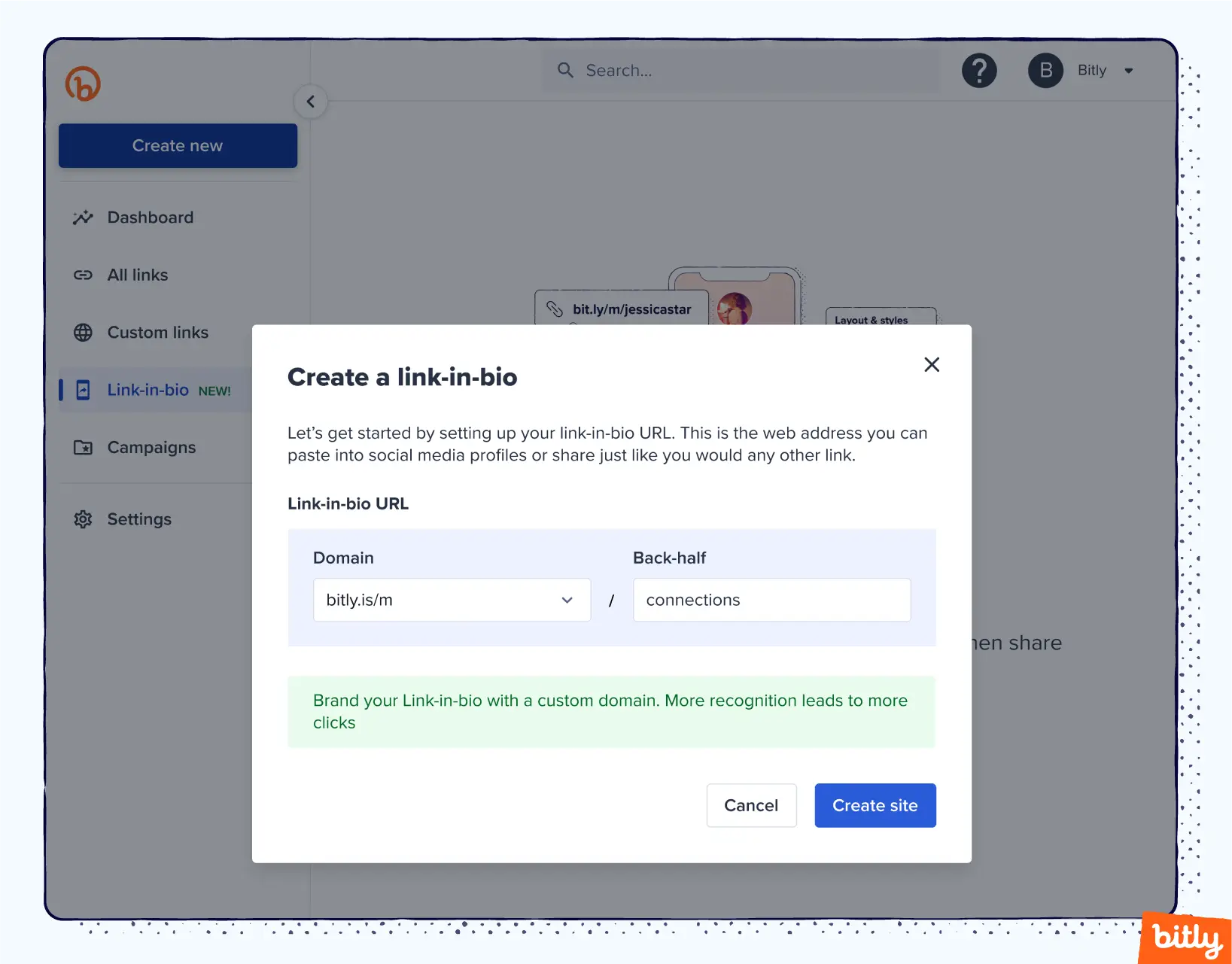The height and width of the screenshot is (964, 1232).
Task: Open Dashboard from the sidebar
Action: click(x=150, y=217)
